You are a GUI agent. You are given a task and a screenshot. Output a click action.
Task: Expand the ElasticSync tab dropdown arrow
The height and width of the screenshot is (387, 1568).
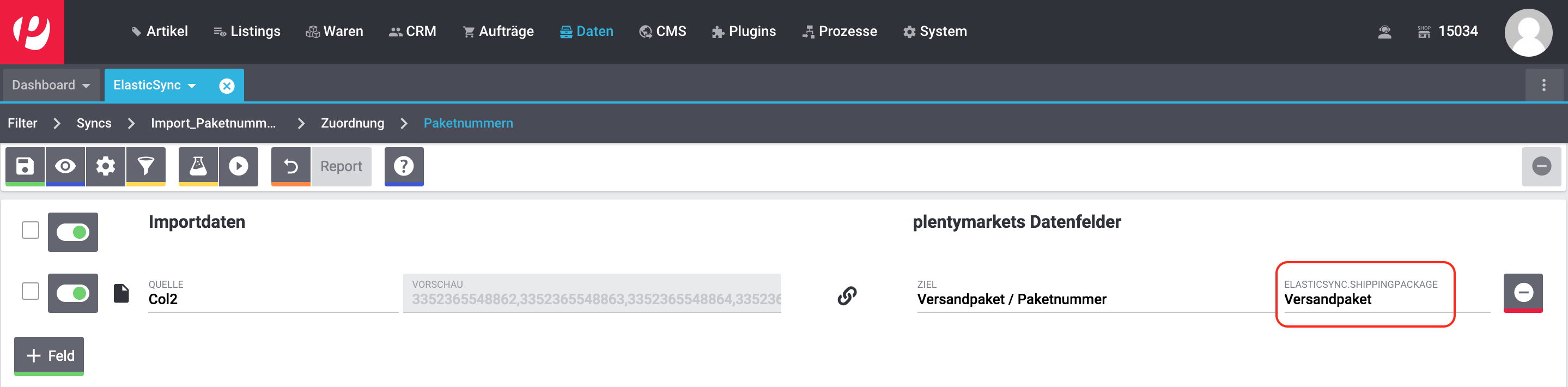click(192, 86)
